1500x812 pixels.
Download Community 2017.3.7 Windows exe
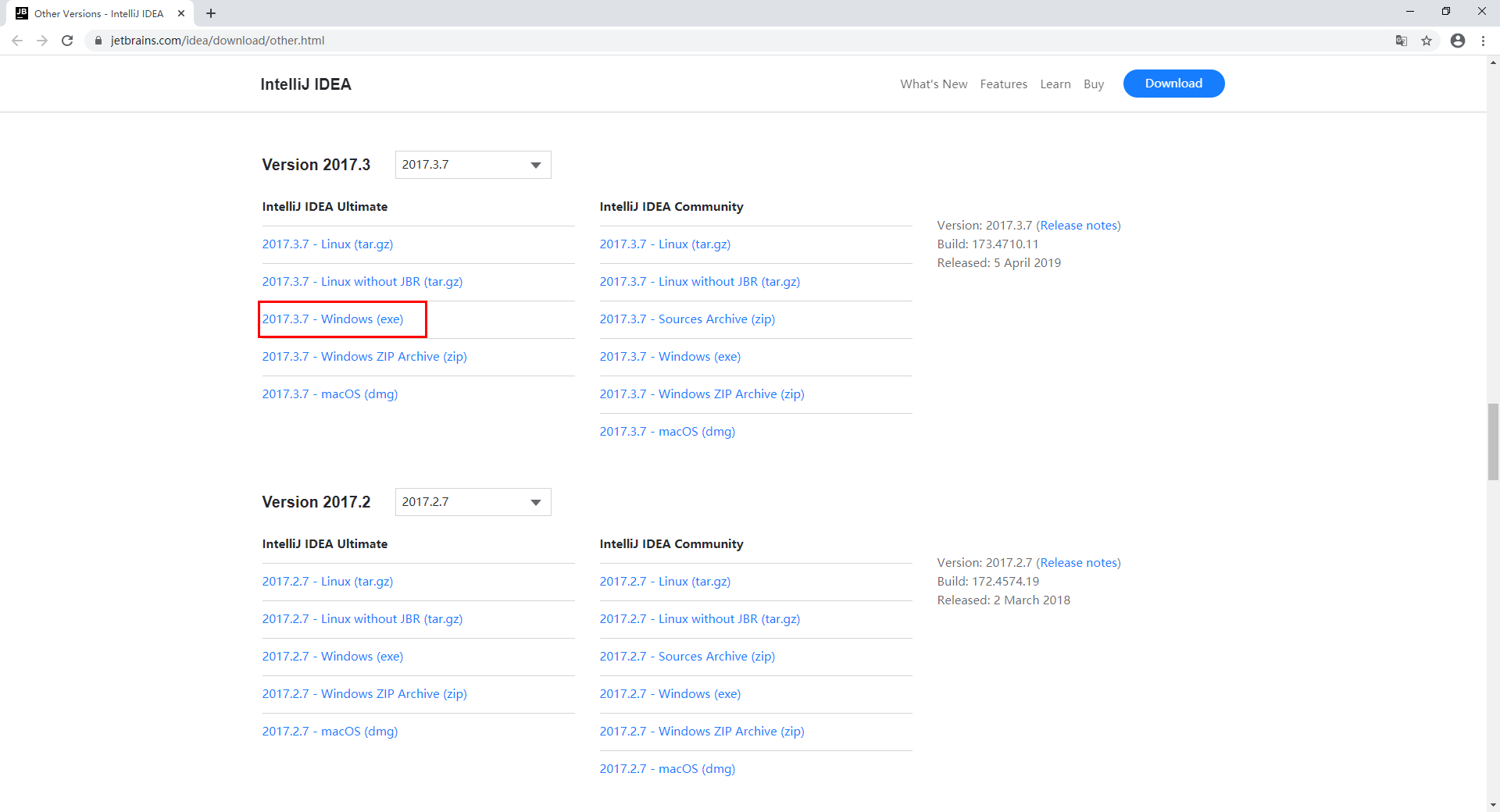point(670,357)
